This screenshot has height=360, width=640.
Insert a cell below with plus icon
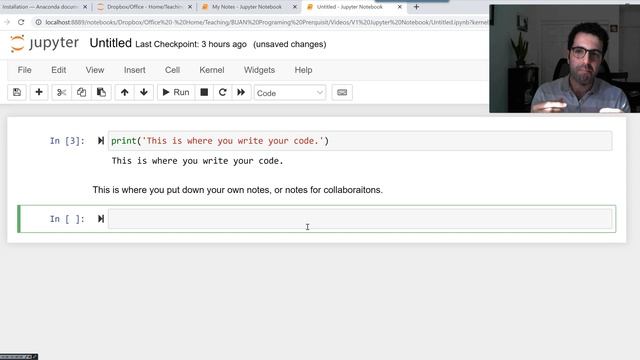click(39, 92)
